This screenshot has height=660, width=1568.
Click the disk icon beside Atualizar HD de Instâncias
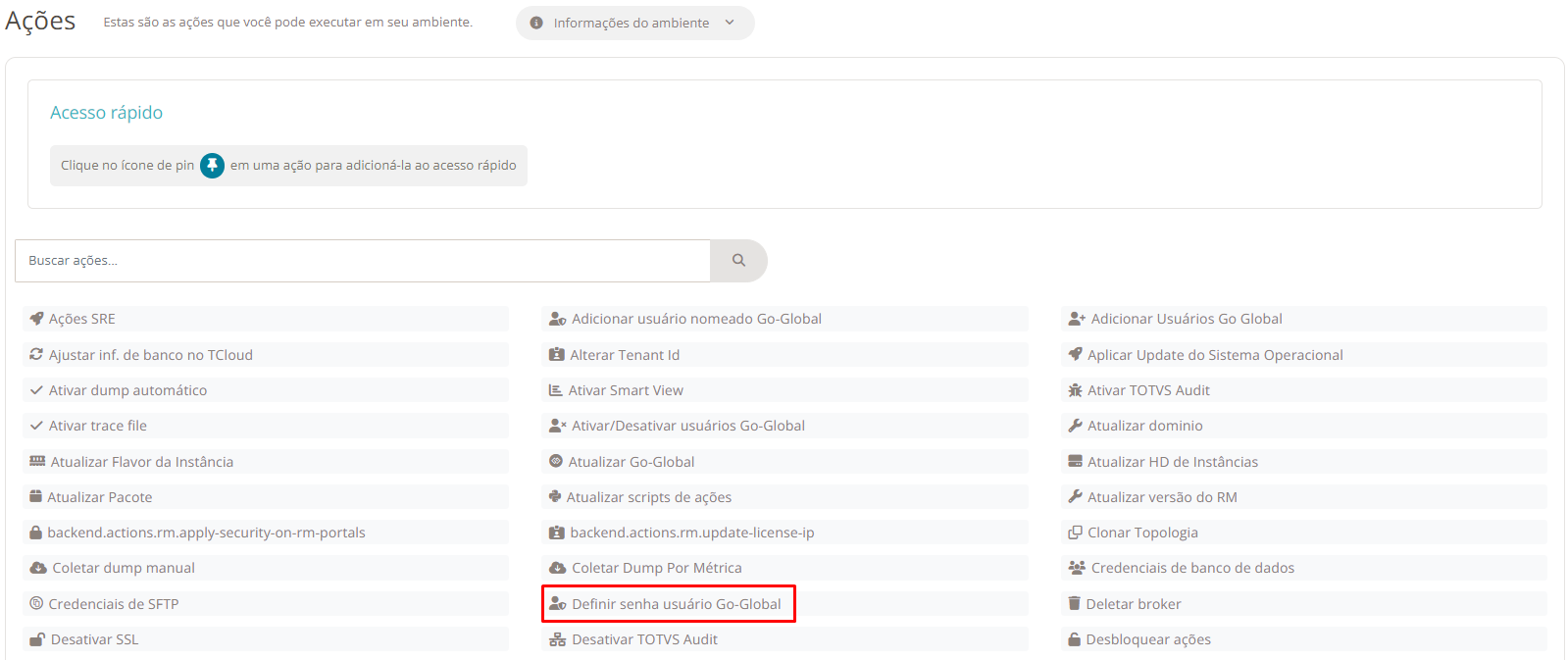1076,461
